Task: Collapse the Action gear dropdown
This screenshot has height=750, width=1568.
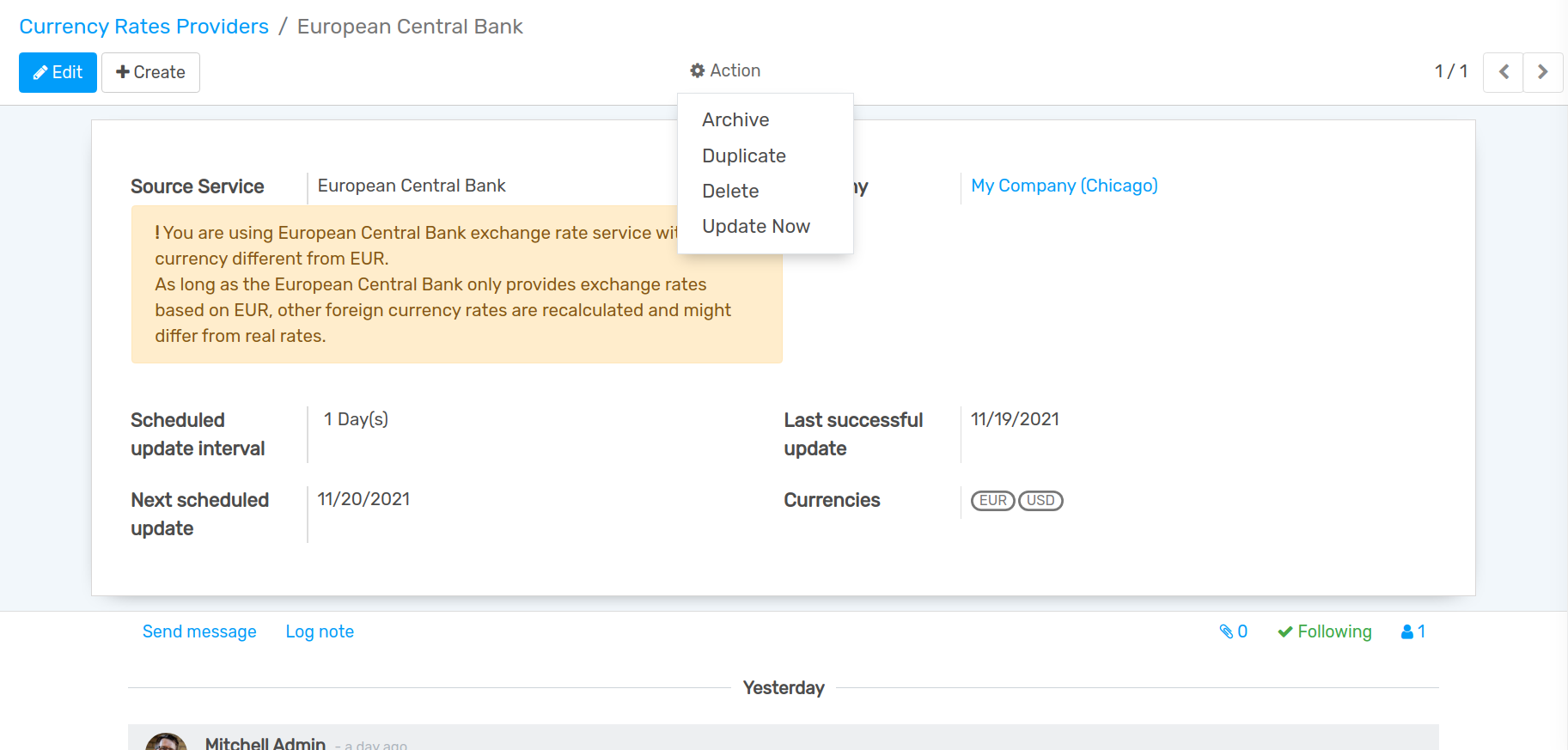Action: tap(725, 70)
